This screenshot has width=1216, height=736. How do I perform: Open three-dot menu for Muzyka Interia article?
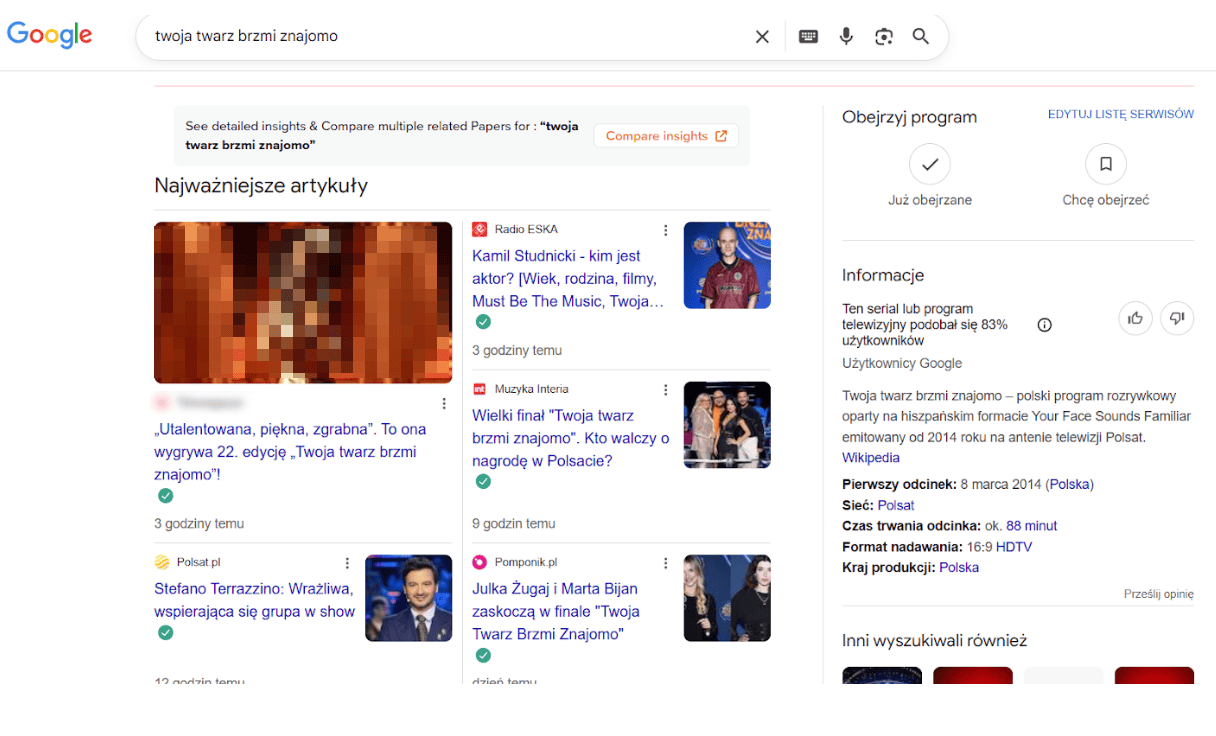[x=666, y=390]
